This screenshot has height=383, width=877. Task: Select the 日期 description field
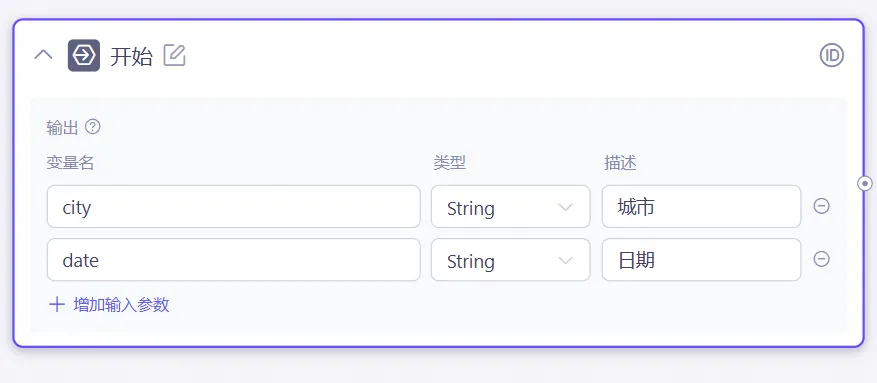(x=701, y=260)
